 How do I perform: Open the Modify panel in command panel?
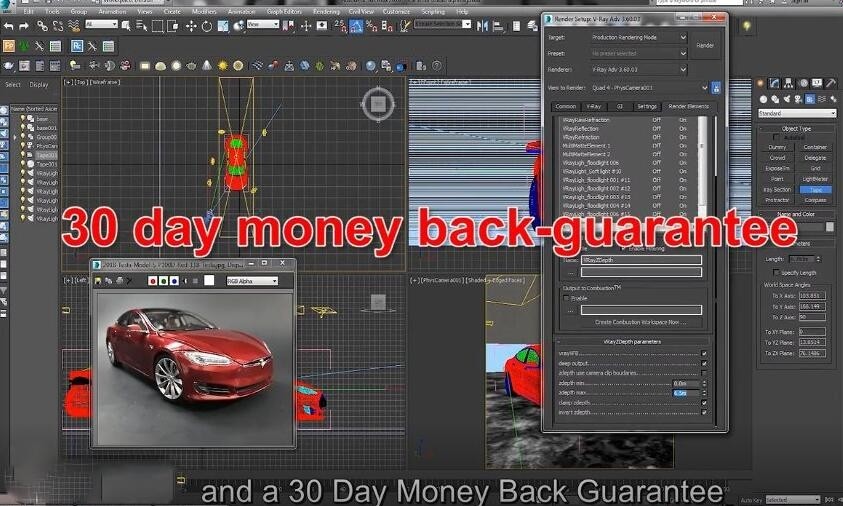click(x=774, y=83)
